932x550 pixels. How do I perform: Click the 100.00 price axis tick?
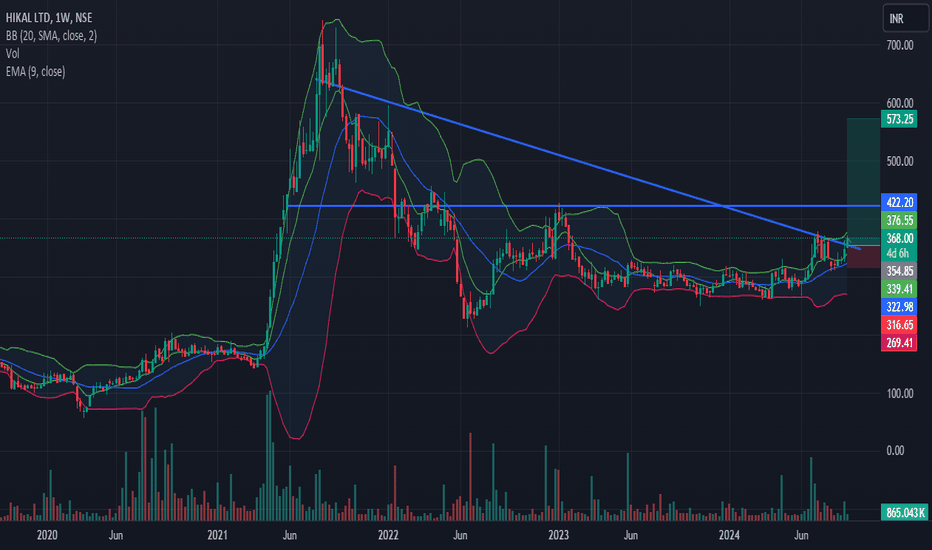[x=899, y=393]
